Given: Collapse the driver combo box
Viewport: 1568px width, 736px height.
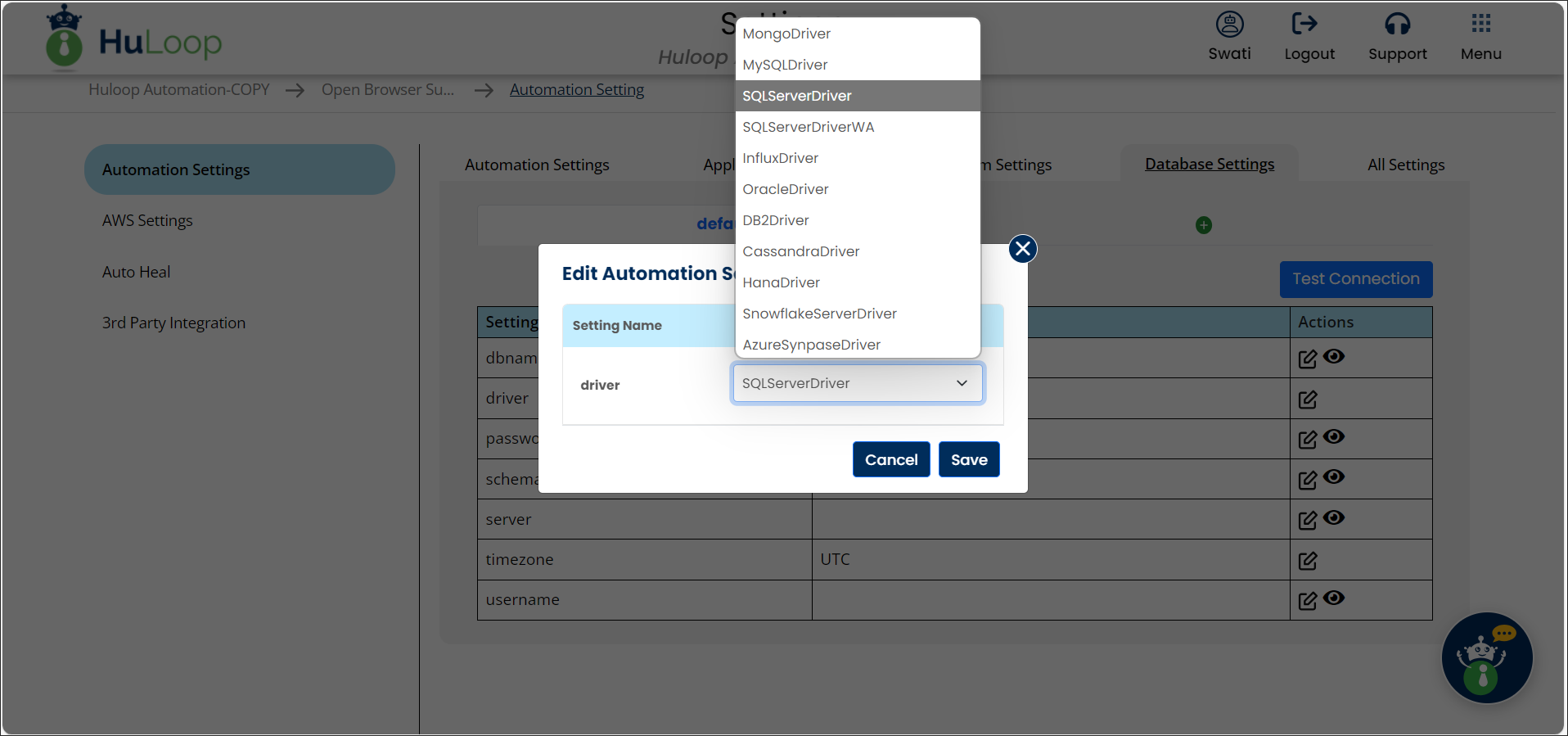Looking at the screenshot, I should click(858, 383).
